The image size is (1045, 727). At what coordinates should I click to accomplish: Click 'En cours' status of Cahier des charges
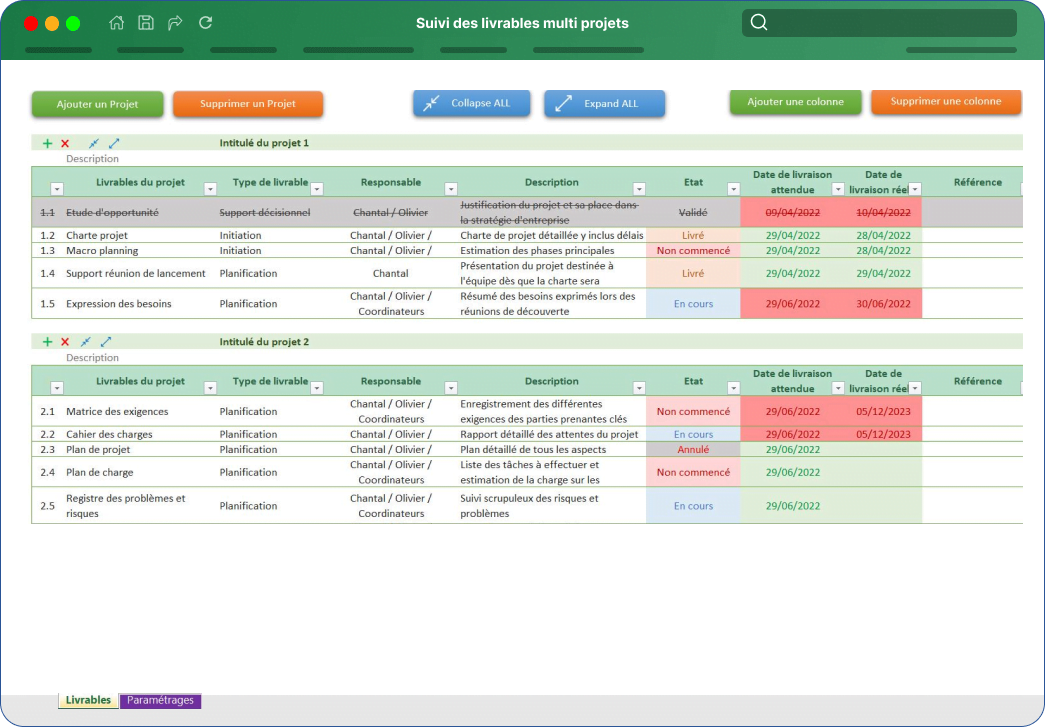[693, 434]
